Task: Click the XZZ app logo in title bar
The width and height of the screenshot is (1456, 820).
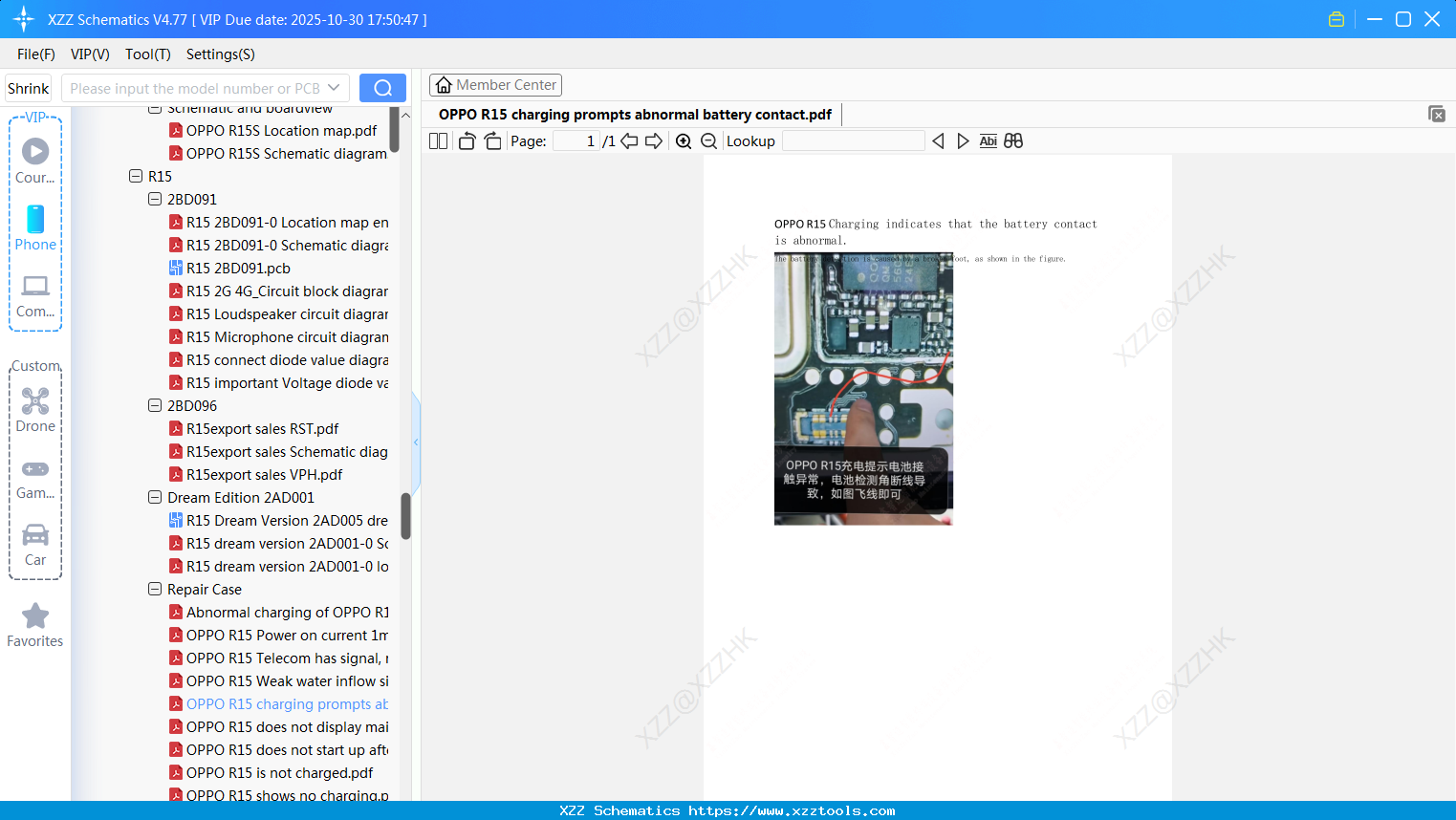Action: coord(24,19)
